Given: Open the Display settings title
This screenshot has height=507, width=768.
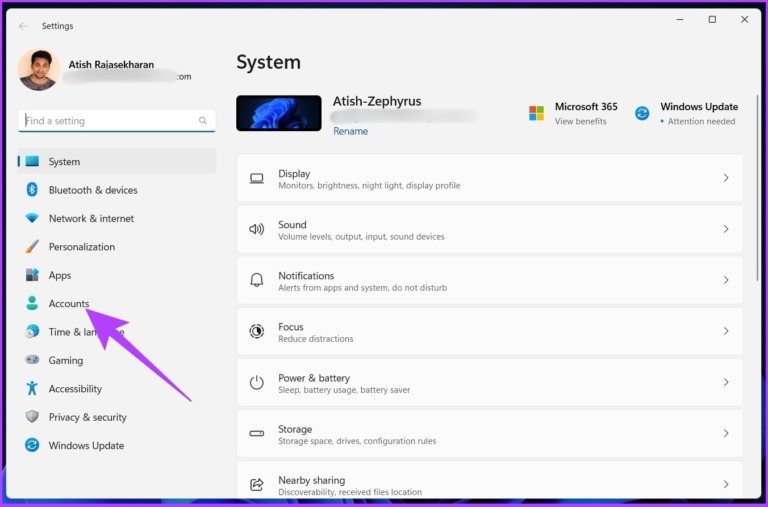Looking at the screenshot, I should pyautogui.click(x=294, y=173).
